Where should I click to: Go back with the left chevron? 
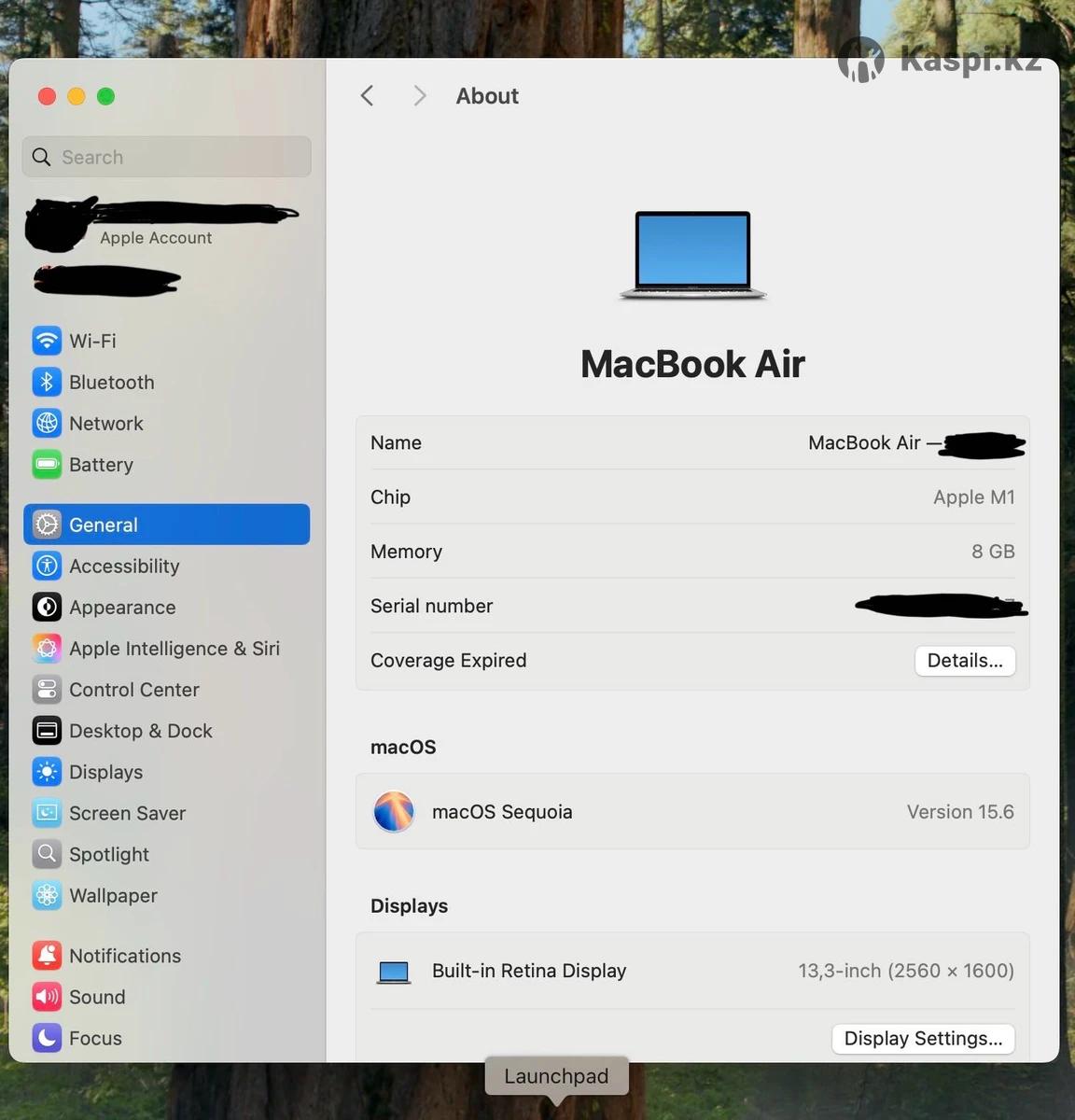pyautogui.click(x=367, y=96)
